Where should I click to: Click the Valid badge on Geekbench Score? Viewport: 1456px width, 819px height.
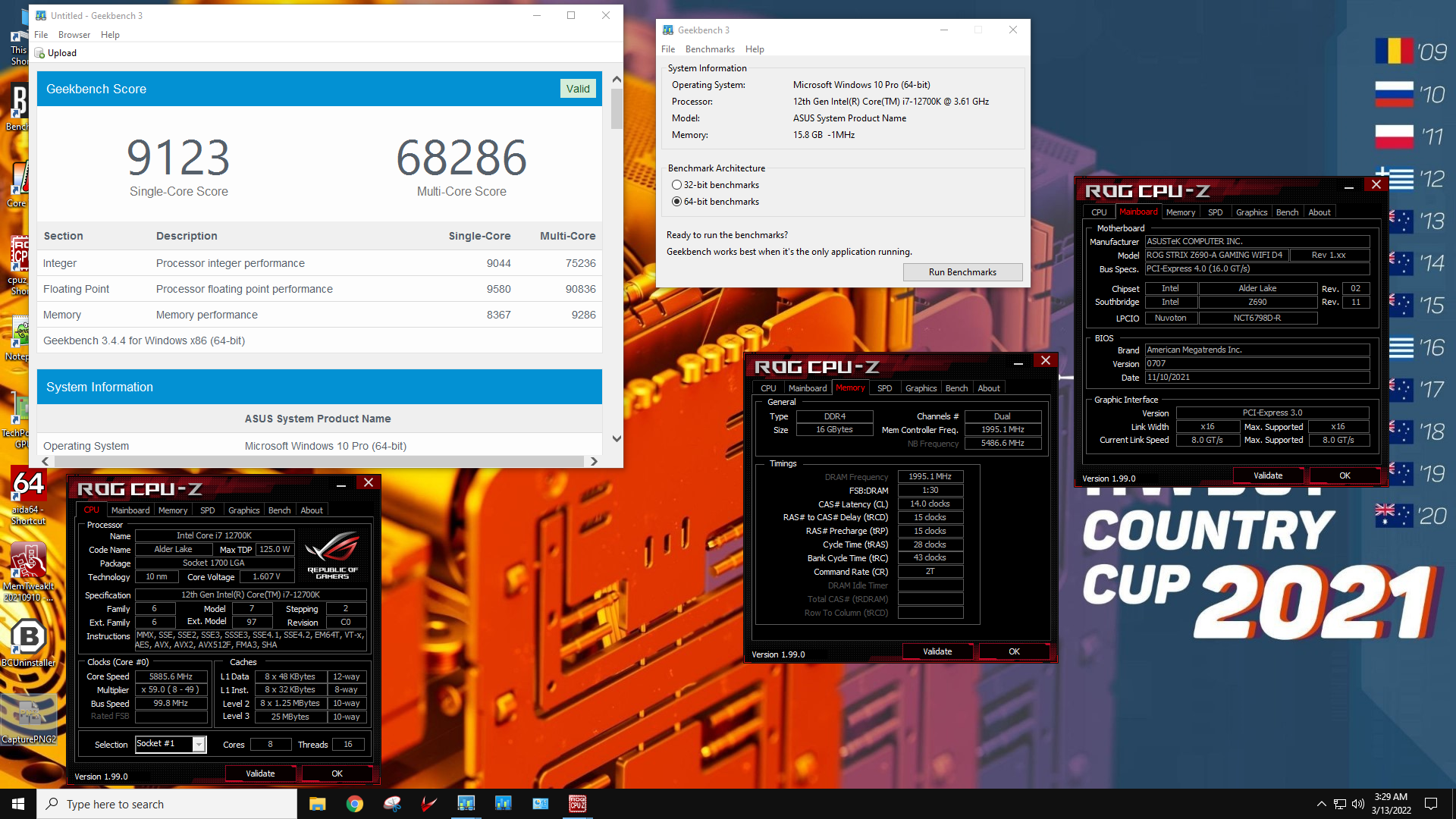(578, 89)
